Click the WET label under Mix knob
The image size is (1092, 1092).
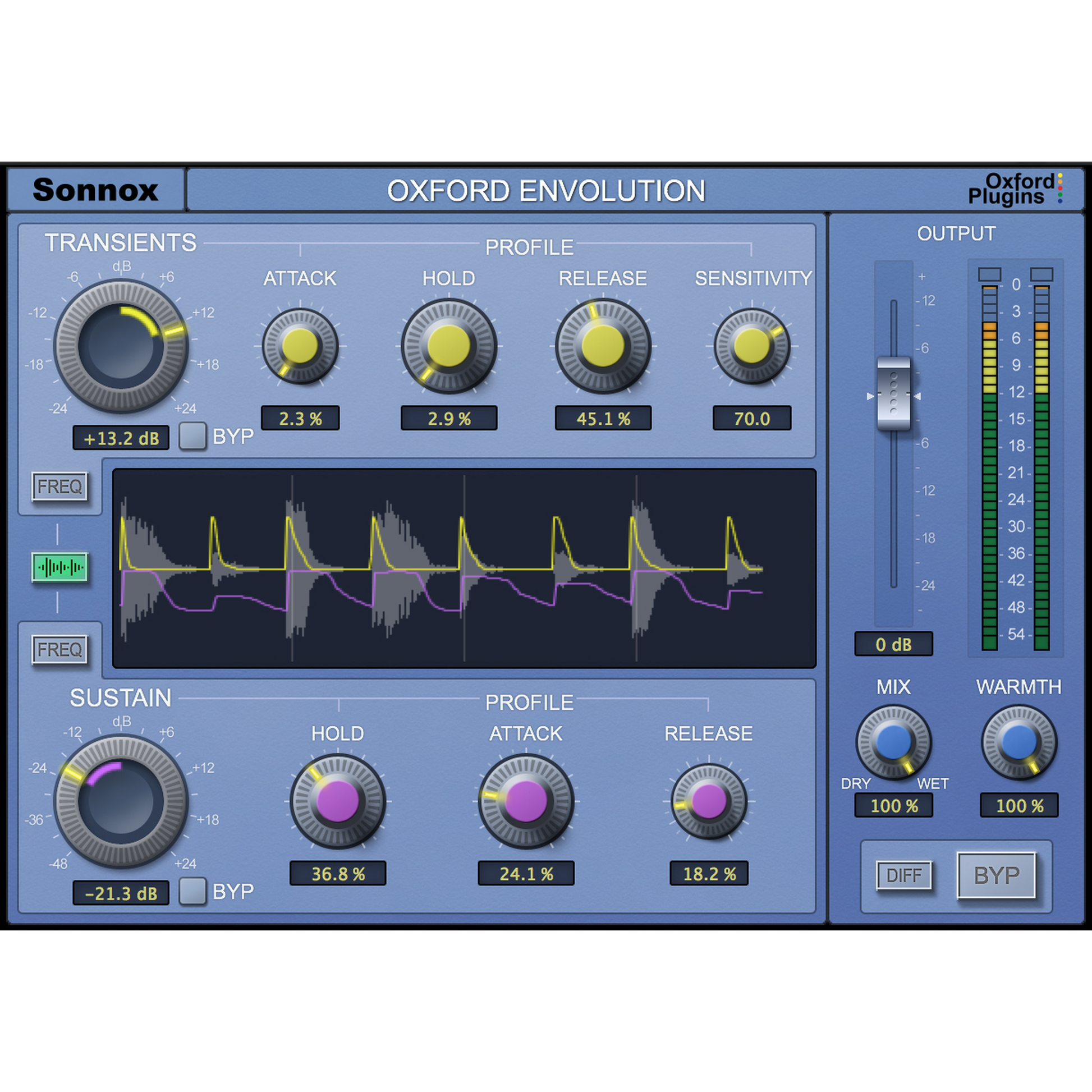coord(933,783)
